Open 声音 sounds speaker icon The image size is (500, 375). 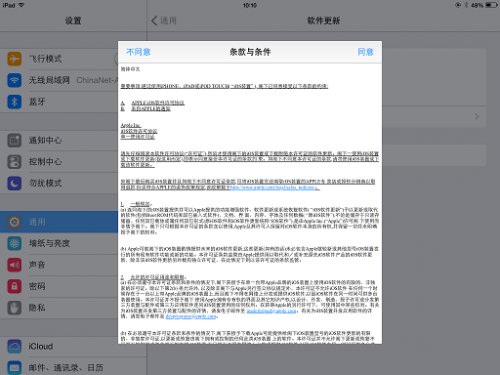point(14,265)
